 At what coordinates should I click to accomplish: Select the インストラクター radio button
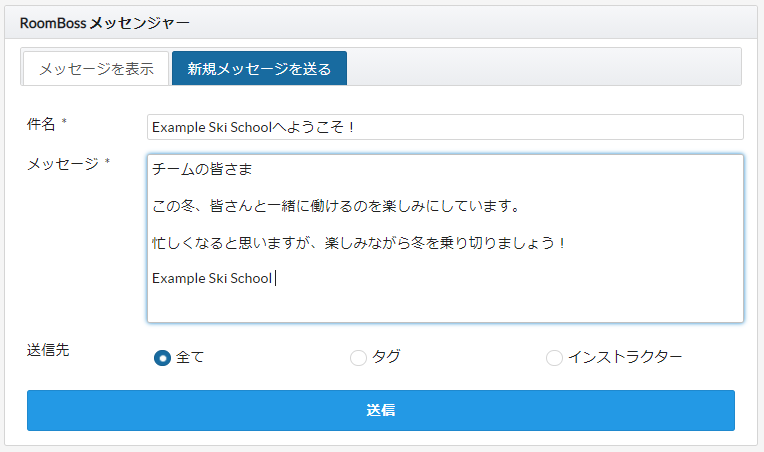tap(554, 358)
